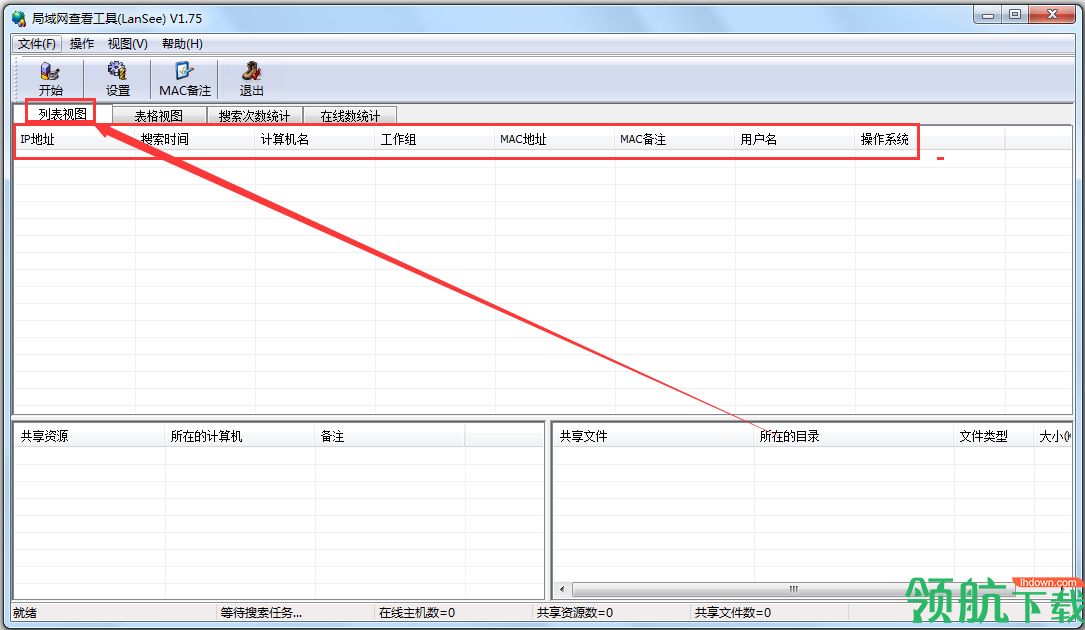Click the 操作系统 column header

click(x=930, y=139)
